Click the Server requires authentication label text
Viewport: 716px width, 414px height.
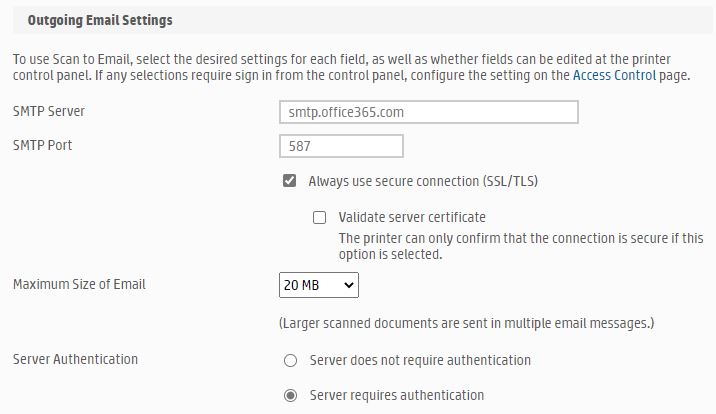(x=397, y=395)
